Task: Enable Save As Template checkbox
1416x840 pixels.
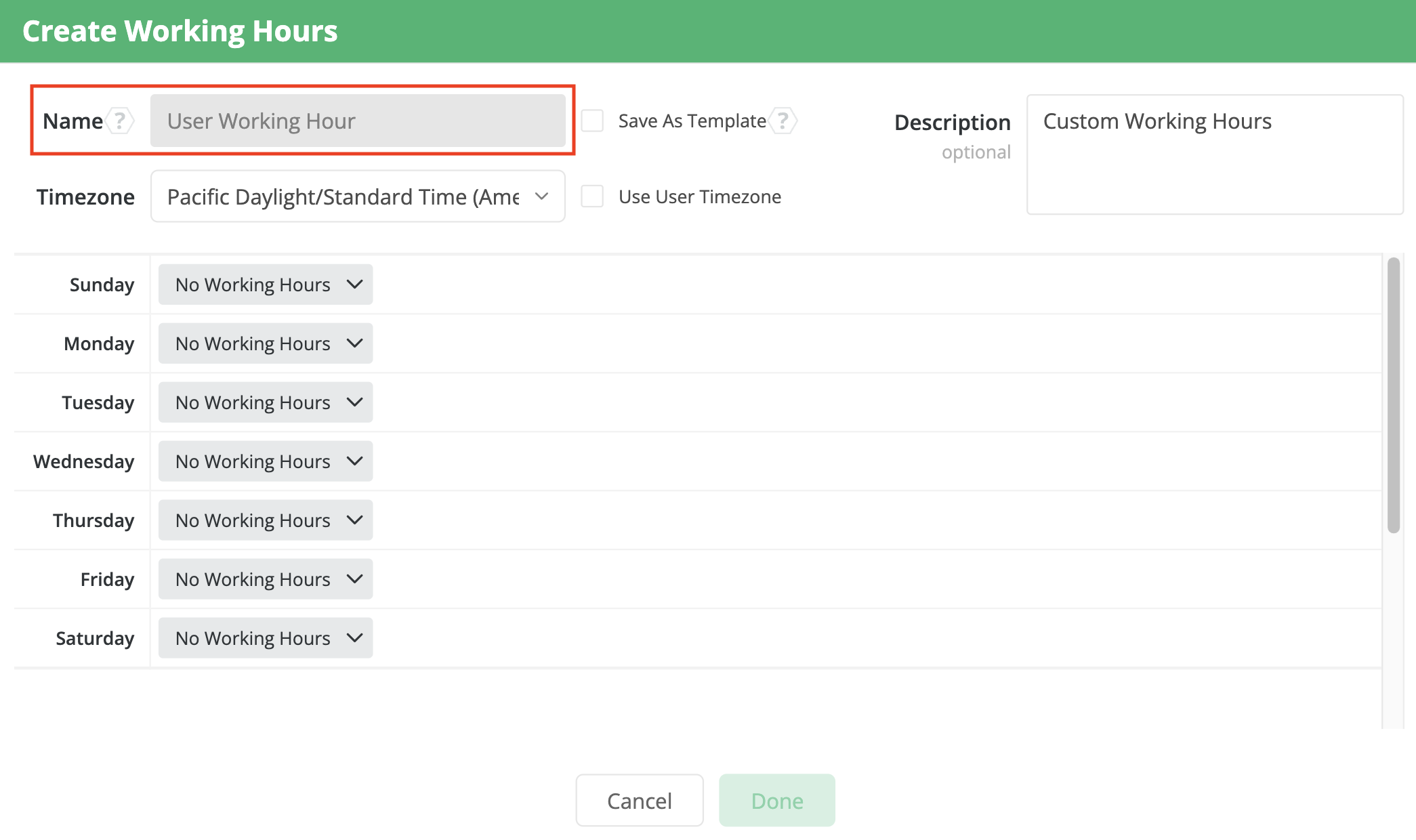Action: (592, 121)
